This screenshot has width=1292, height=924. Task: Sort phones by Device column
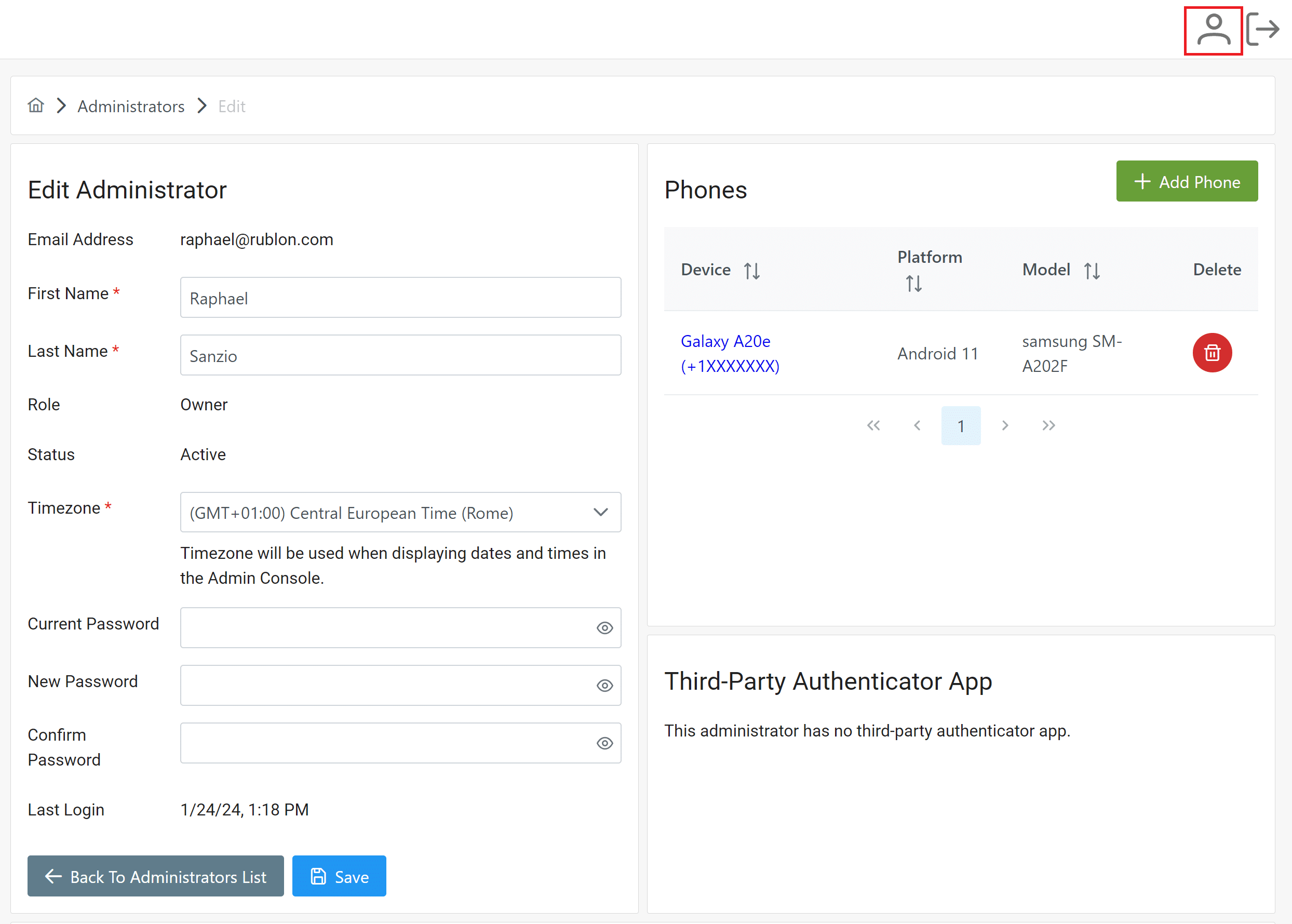(751, 270)
